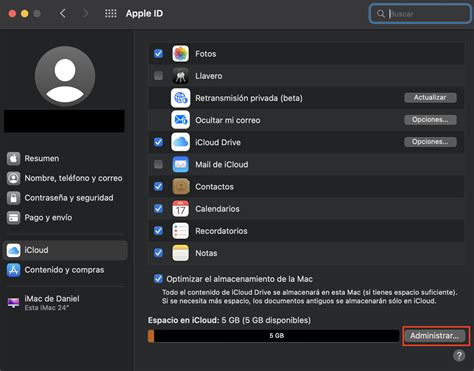This screenshot has height=371, width=474.
Task: Open Contenido y compras section
Action: click(65, 270)
